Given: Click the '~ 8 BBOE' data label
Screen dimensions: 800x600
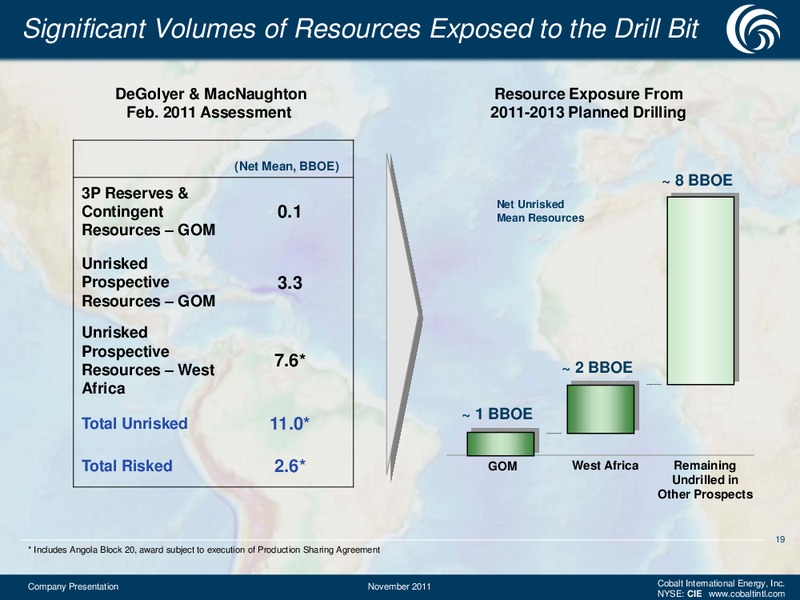Looking at the screenshot, I should tap(697, 181).
